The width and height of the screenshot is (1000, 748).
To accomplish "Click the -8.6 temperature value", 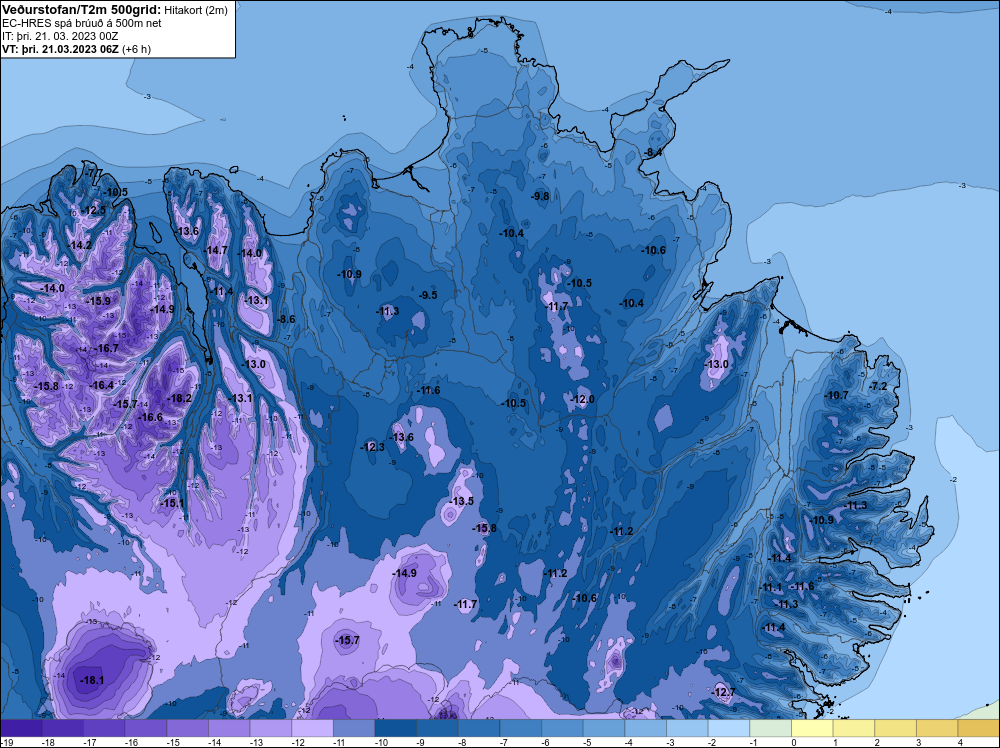I will [x=286, y=319].
